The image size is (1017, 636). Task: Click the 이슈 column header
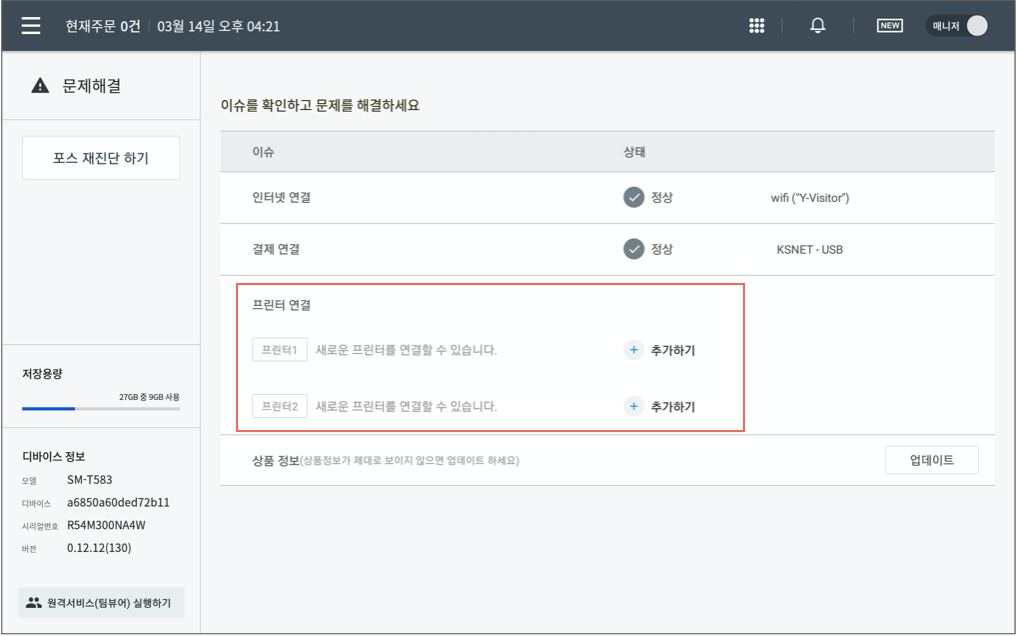pyautogui.click(x=263, y=152)
